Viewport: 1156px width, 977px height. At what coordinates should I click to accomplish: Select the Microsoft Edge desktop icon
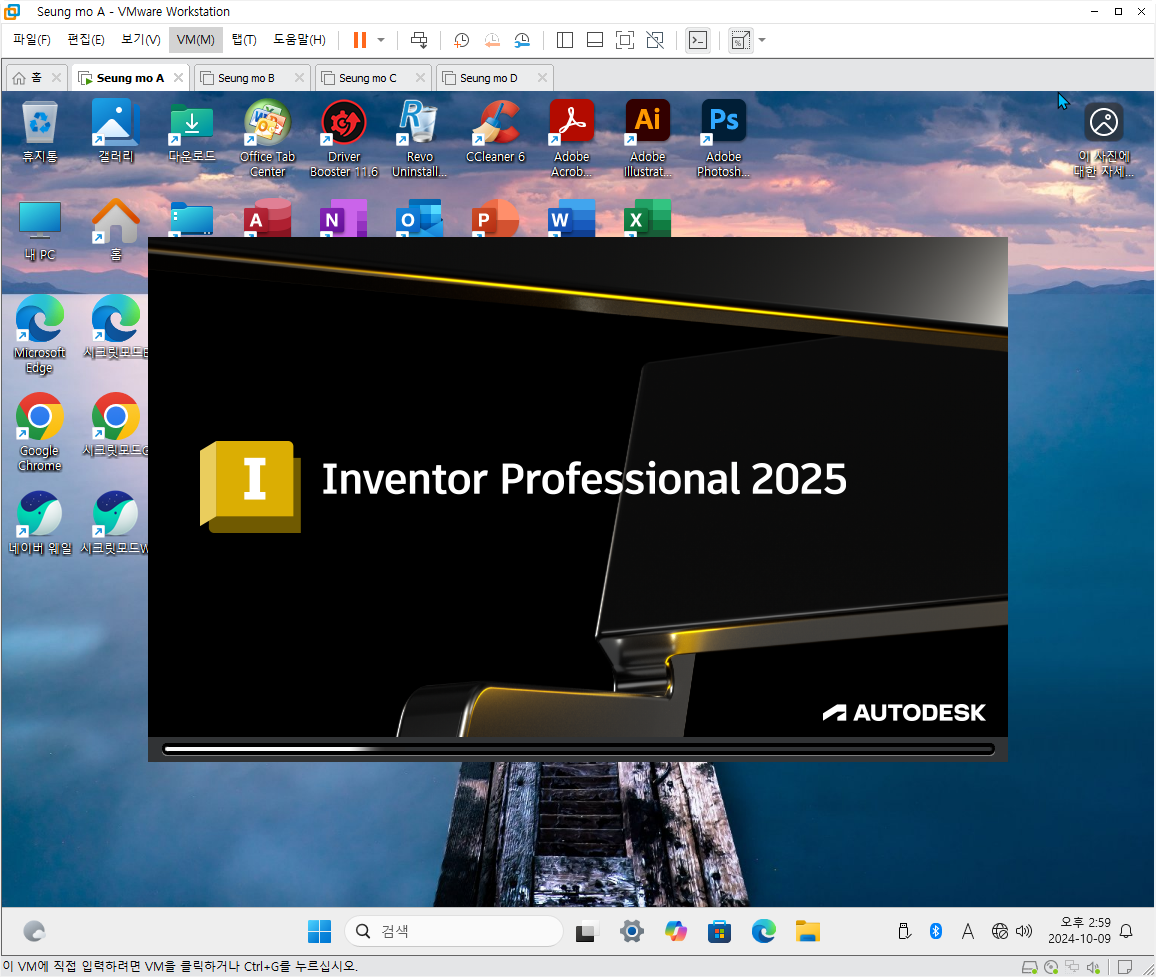(40, 335)
